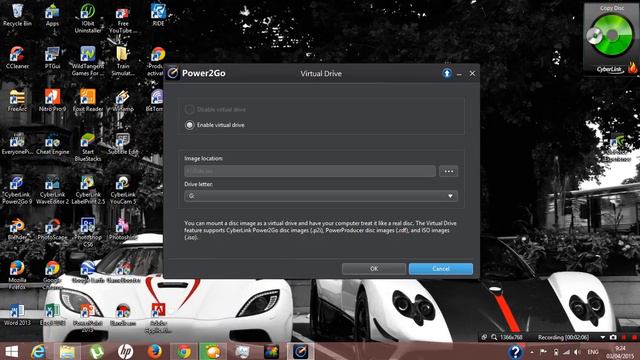Show hidden system tray icons
640x360 pixels.
pyautogui.click(x=532, y=352)
